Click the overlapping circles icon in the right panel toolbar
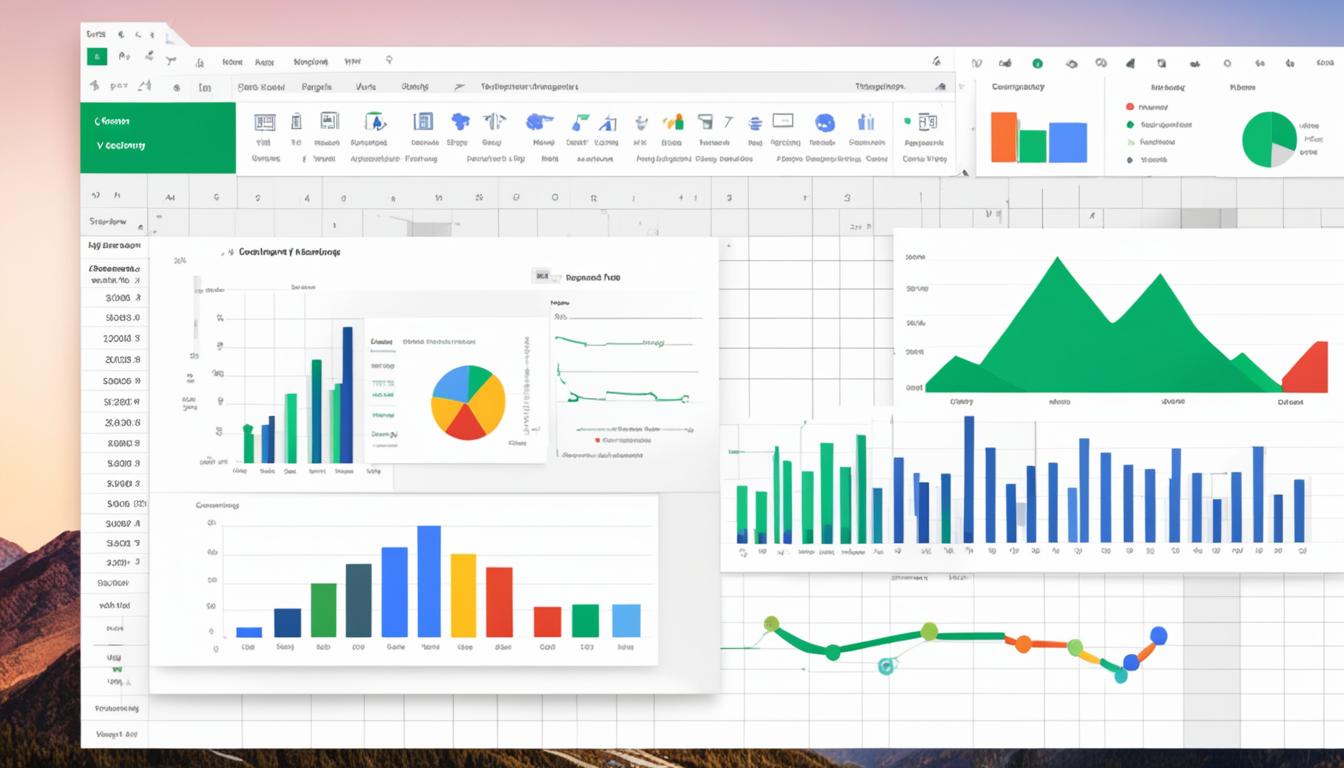 coord(1101,63)
